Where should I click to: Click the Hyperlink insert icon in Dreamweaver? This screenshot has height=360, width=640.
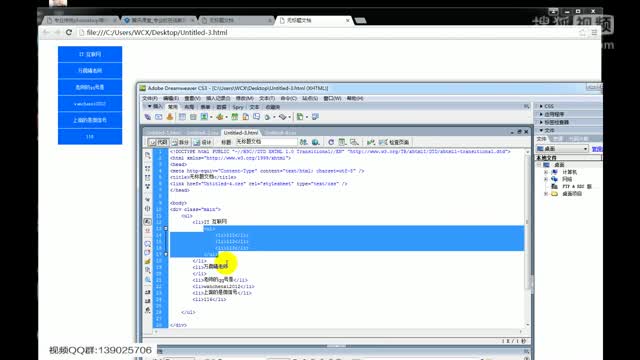click(147, 117)
